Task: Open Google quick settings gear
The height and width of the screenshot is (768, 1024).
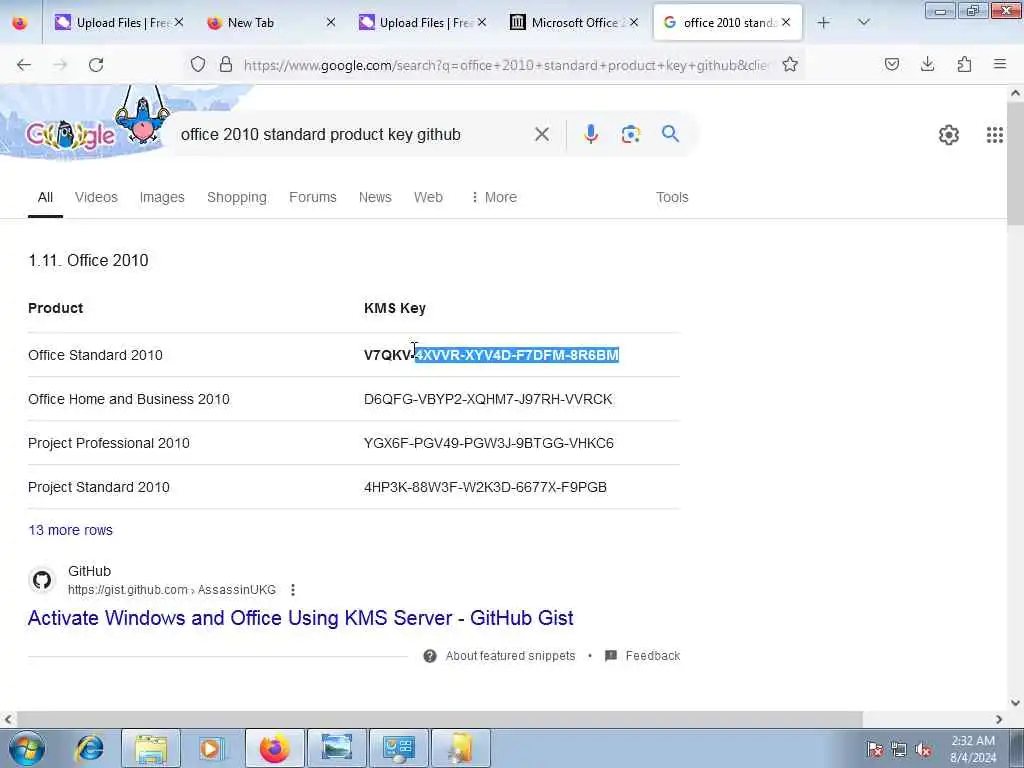Action: [949, 135]
